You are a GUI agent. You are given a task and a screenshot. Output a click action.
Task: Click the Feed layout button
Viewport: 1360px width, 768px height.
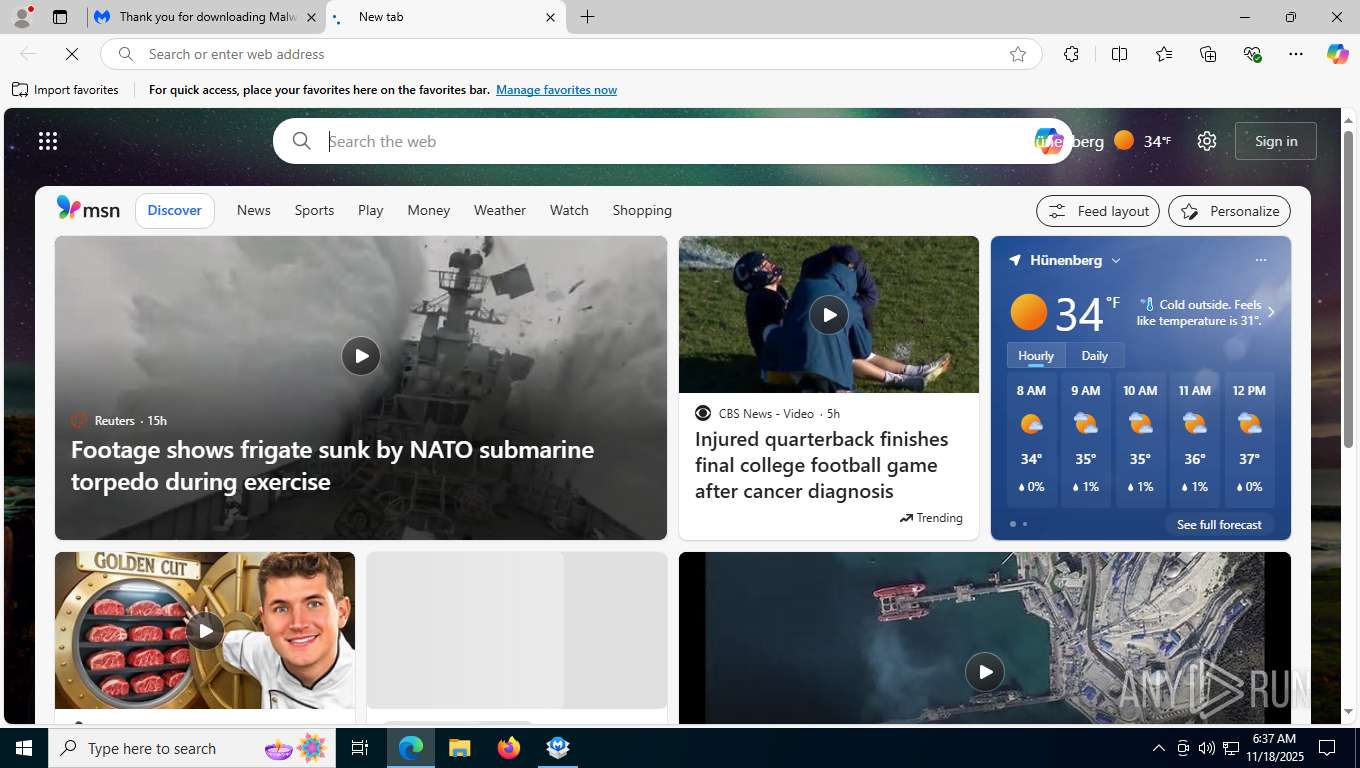click(1098, 211)
